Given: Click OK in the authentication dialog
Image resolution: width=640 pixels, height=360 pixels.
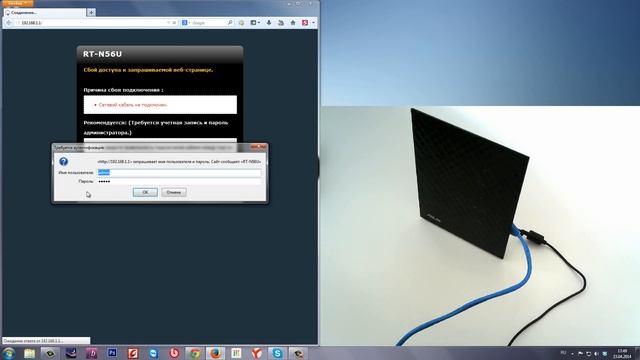Looking at the screenshot, I should tap(145, 192).
